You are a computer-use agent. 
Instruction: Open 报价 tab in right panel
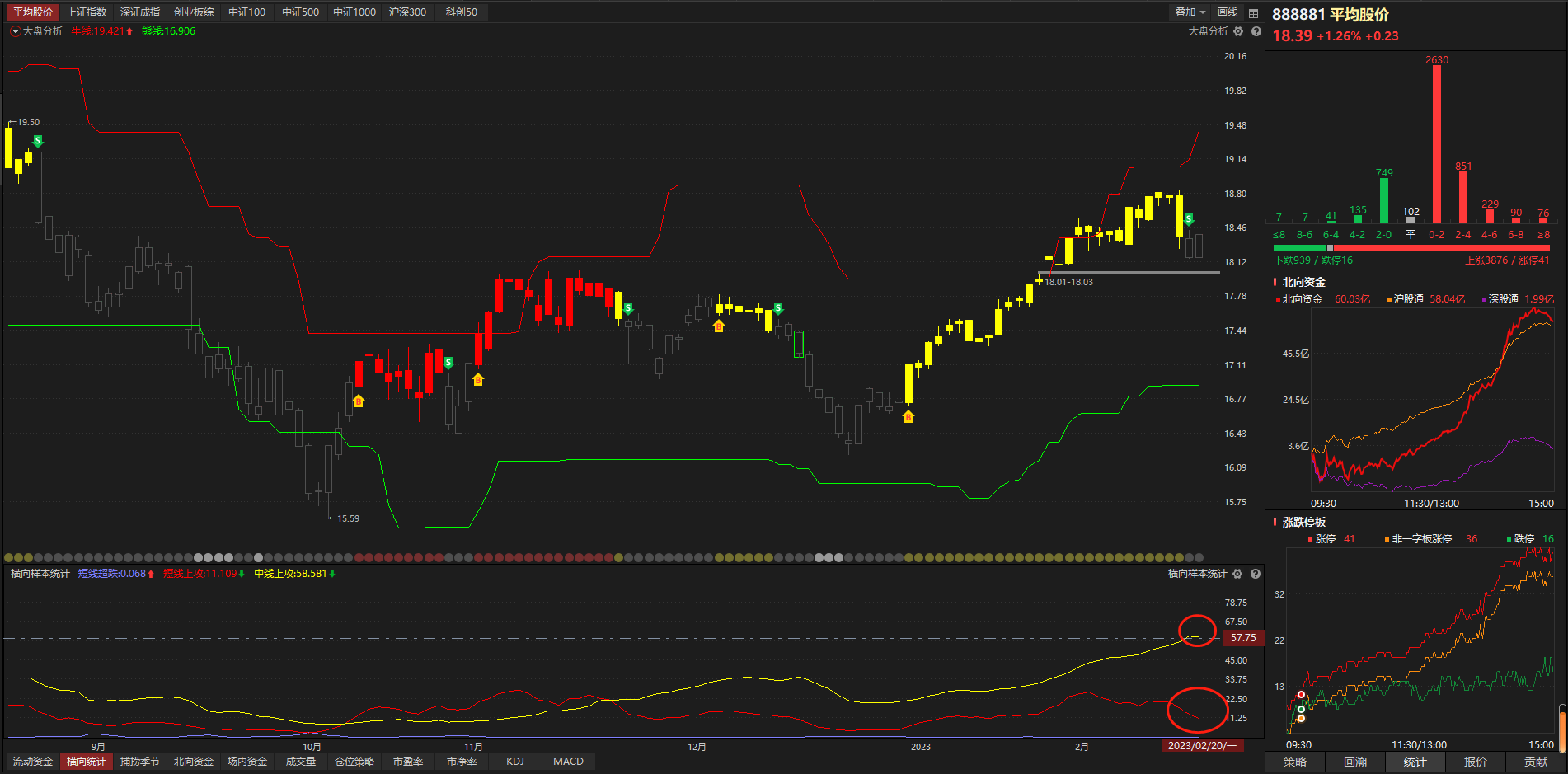coord(1476,762)
